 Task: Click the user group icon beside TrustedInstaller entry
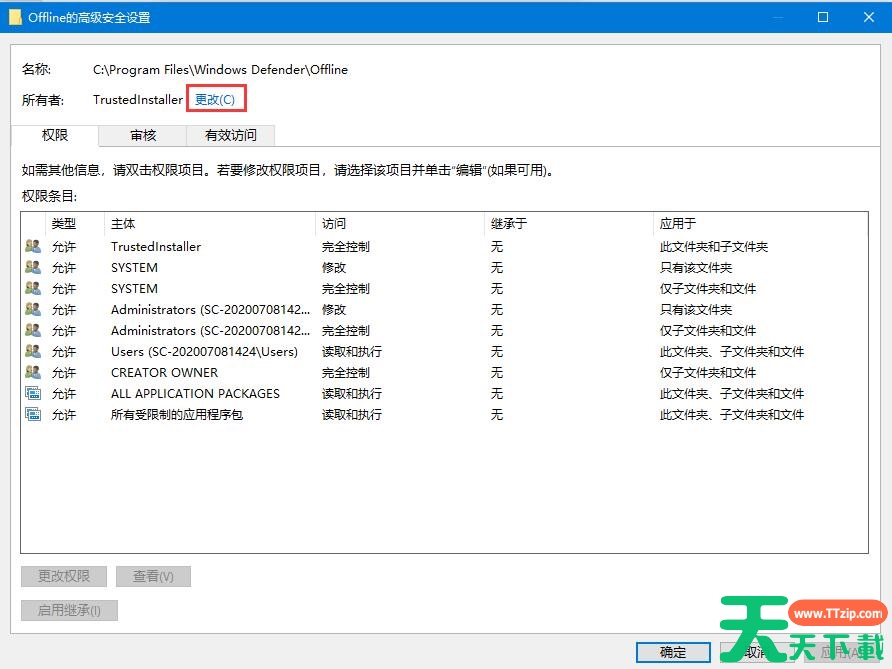click(x=33, y=246)
